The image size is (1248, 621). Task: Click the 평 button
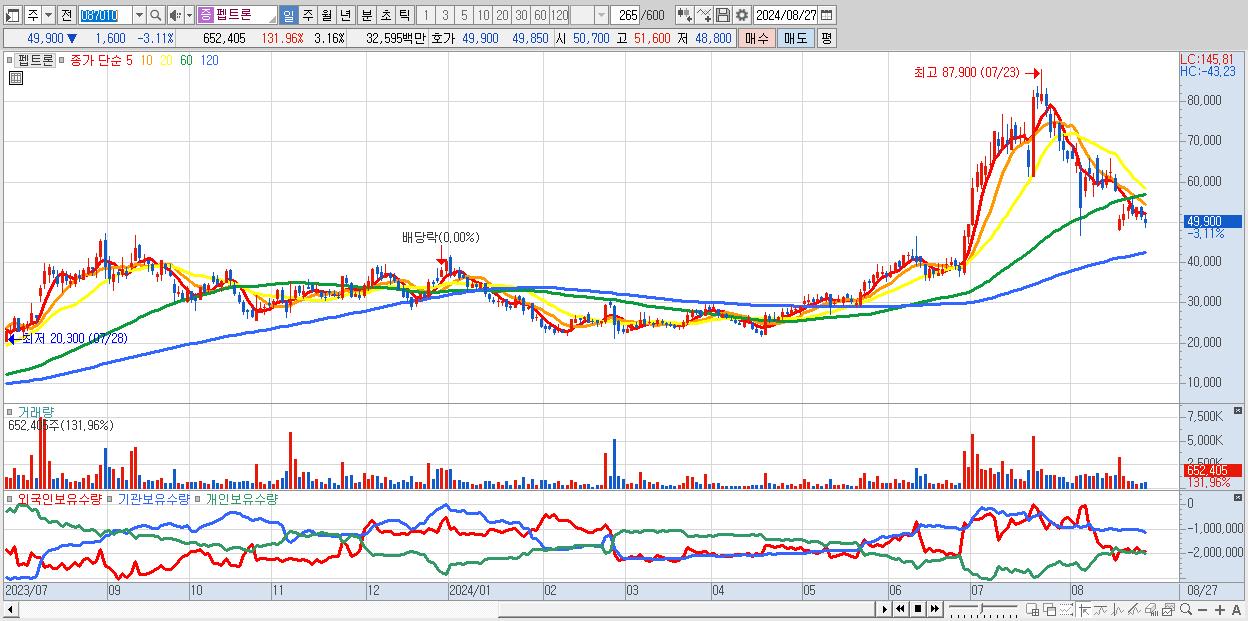point(826,38)
